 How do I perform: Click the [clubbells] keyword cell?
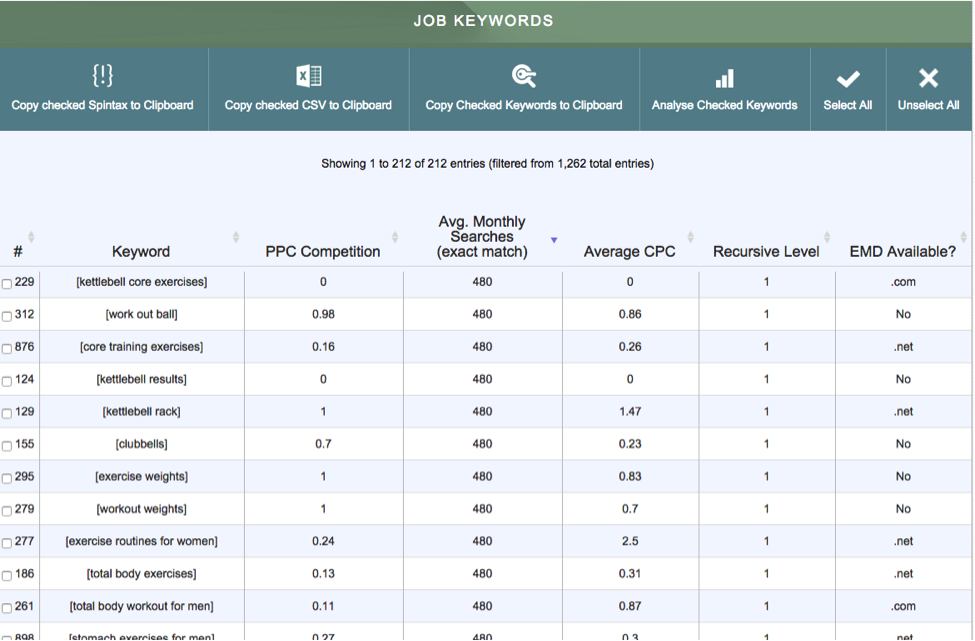tap(141, 444)
